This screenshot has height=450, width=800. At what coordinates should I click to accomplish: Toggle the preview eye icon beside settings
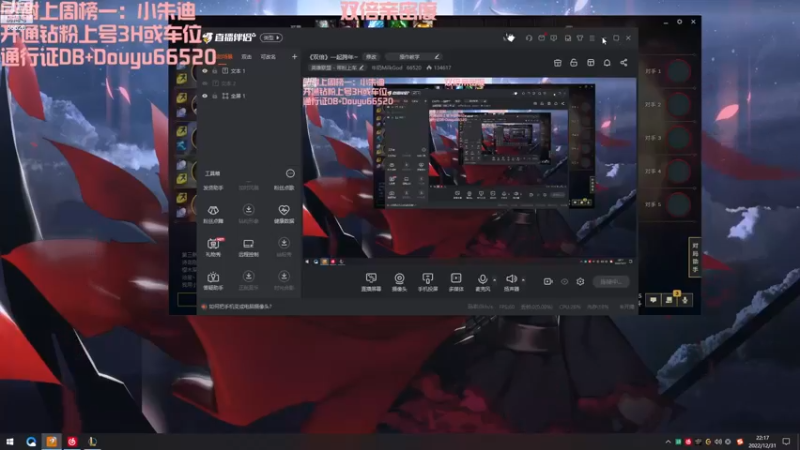(564, 282)
